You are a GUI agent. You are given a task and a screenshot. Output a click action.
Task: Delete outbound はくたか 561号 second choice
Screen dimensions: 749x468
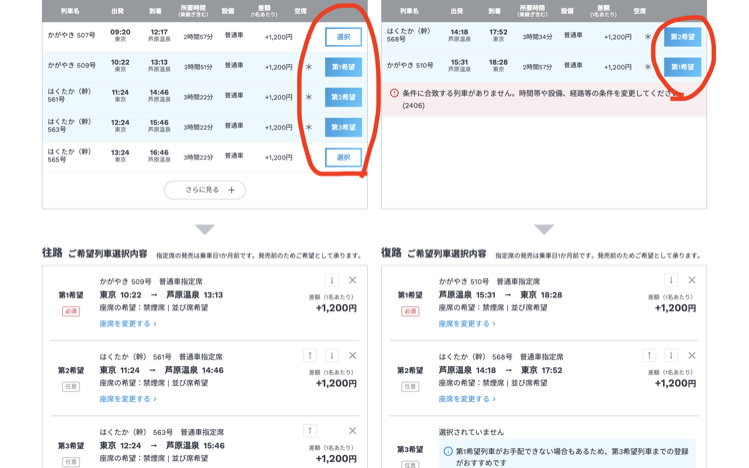352,356
